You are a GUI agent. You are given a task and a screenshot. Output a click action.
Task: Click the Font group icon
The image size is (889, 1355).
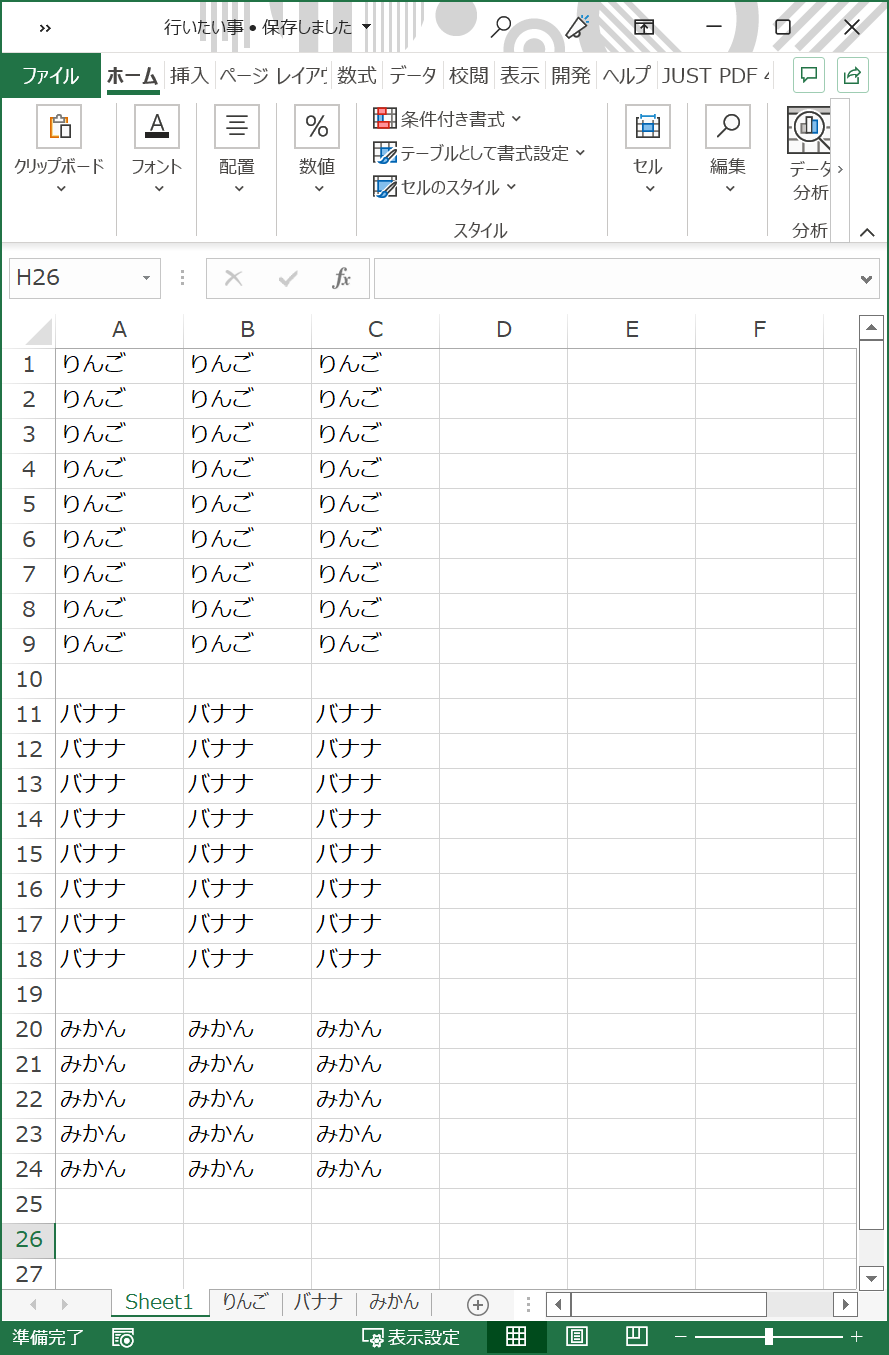click(x=157, y=128)
